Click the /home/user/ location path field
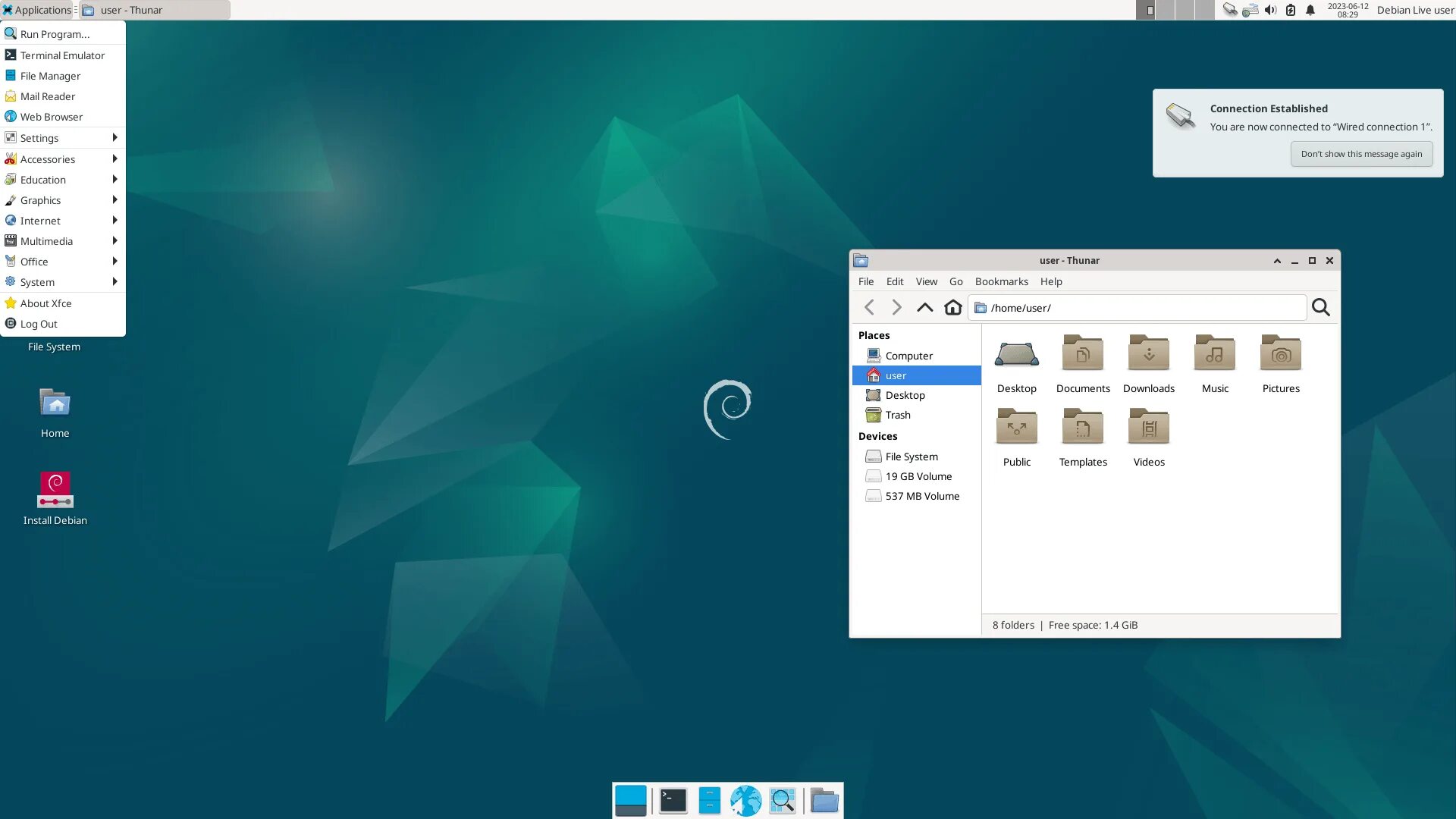The image size is (1456, 819). (1137, 308)
